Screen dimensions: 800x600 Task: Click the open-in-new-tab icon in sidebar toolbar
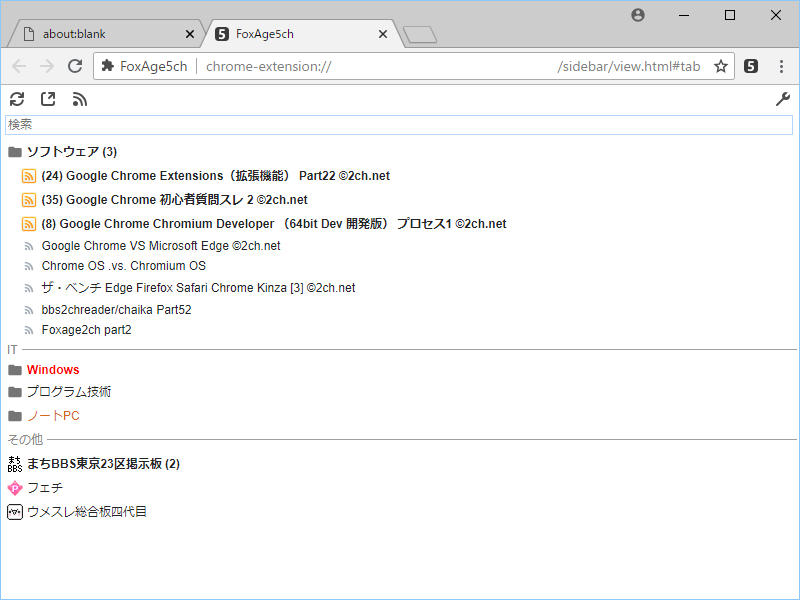click(48, 99)
